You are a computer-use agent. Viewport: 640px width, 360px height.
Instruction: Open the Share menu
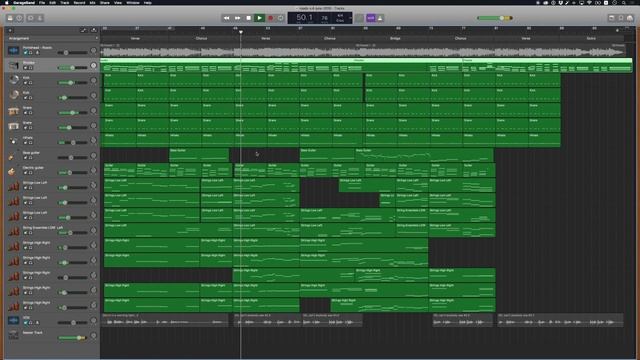(104, 2)
